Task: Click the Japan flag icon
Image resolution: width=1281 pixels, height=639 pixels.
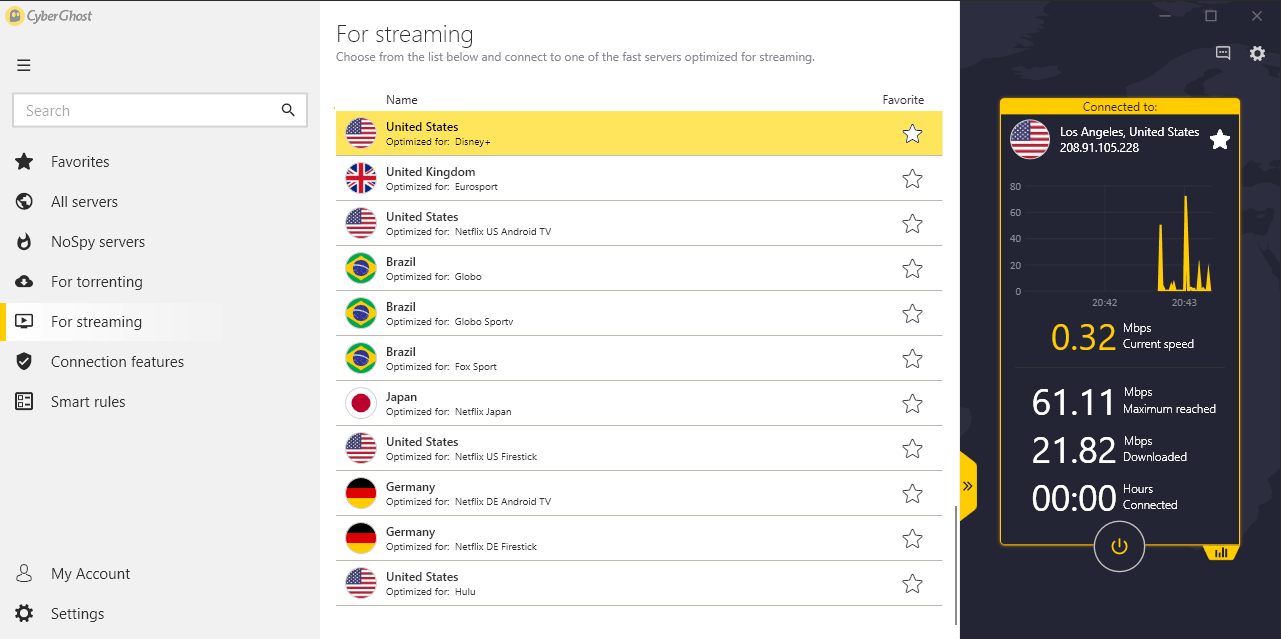Action: [360, 403]
